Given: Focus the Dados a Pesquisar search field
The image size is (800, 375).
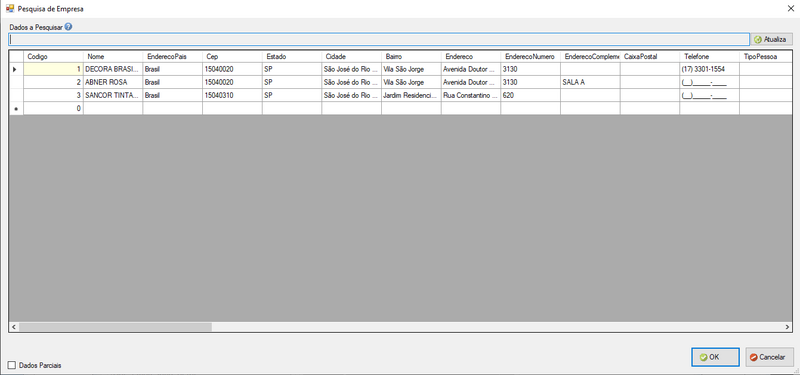Looking at the screenshot, I should (x=379, y=39).
